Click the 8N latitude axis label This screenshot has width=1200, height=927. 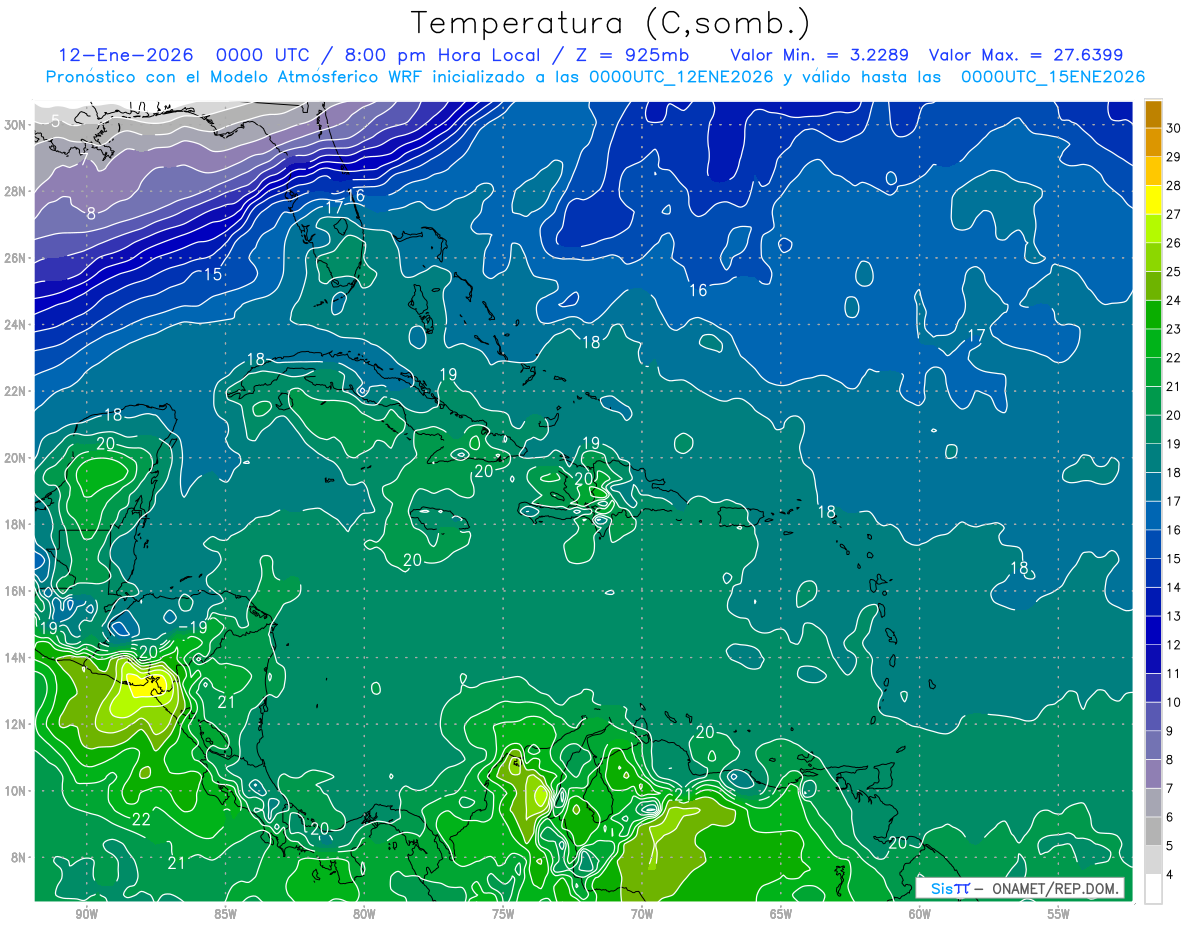[x=19, y=857]
